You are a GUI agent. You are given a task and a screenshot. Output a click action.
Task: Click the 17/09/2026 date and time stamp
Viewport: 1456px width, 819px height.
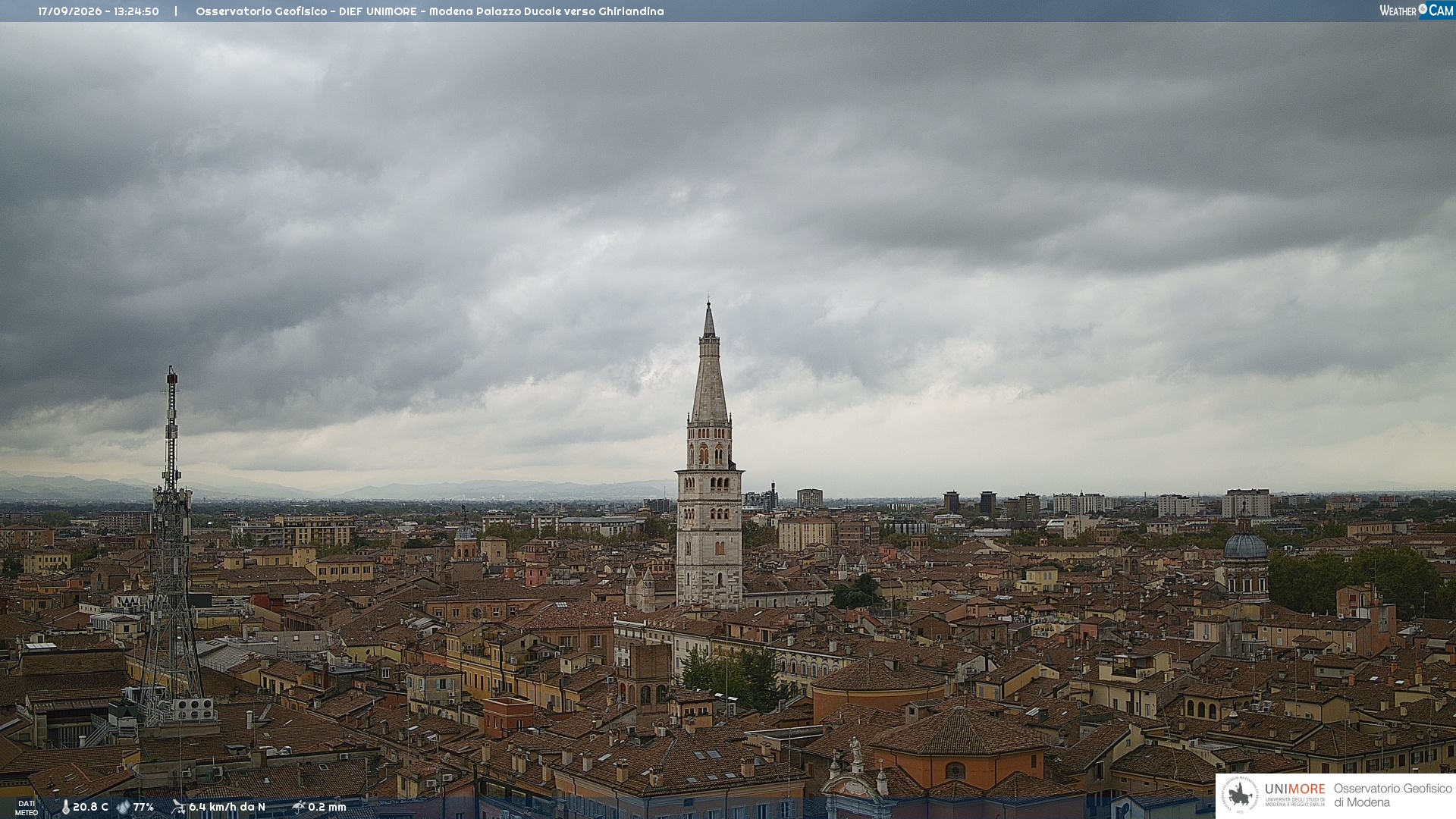click(99, 11)
